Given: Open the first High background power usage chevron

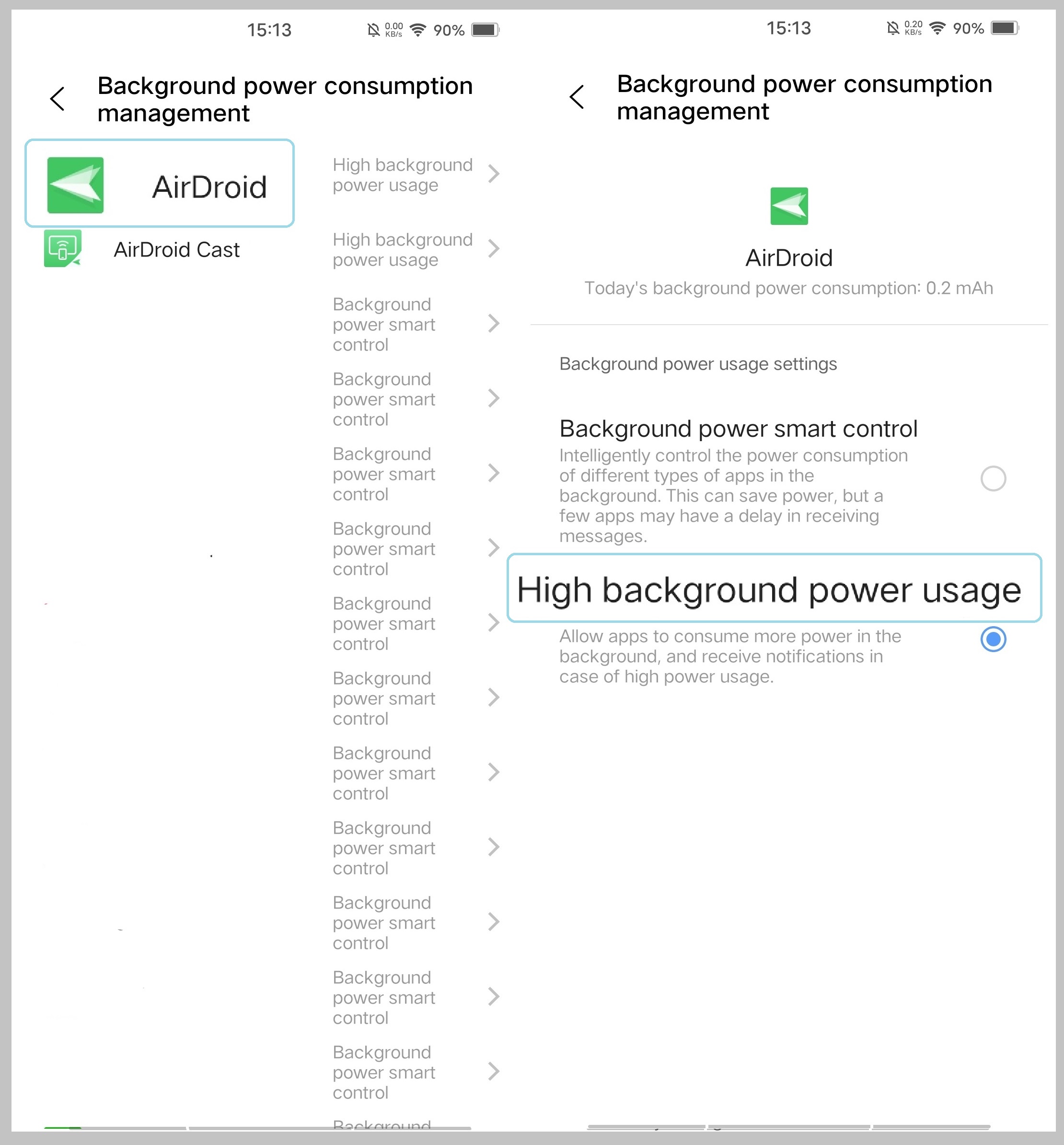Looking at the screenshot, I should [494, 175].
